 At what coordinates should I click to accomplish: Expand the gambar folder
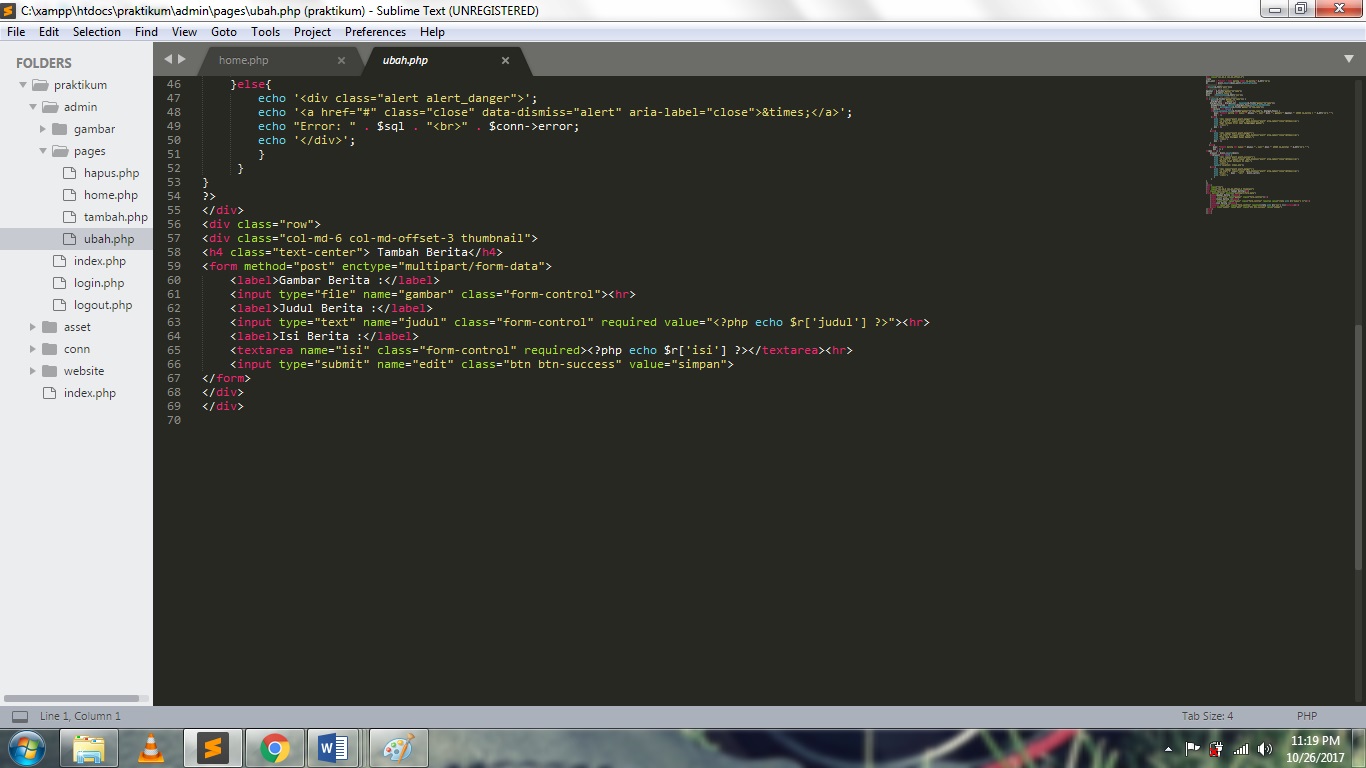pyautogui.click(x=43, y=129)
